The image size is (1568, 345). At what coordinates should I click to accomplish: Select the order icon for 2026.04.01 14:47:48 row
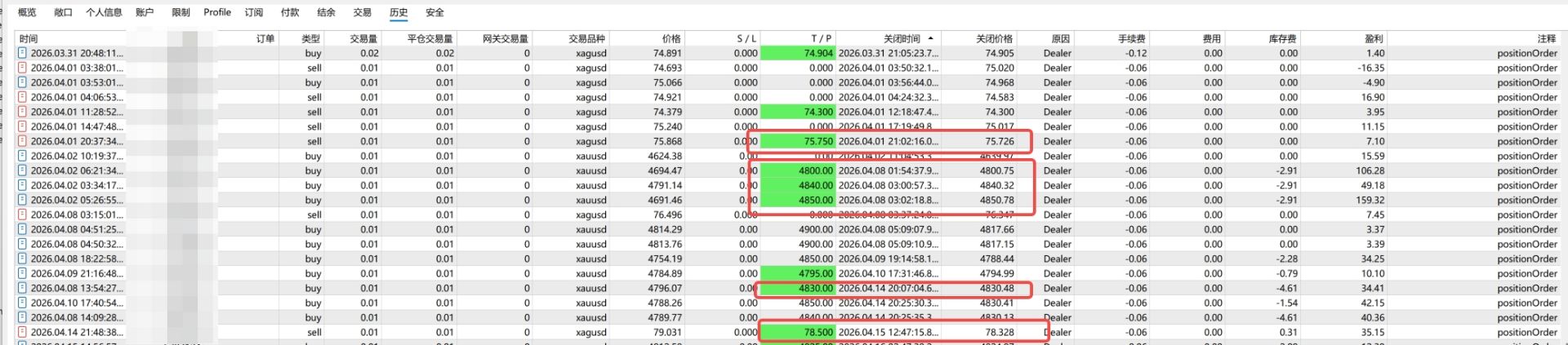(22, 126)
